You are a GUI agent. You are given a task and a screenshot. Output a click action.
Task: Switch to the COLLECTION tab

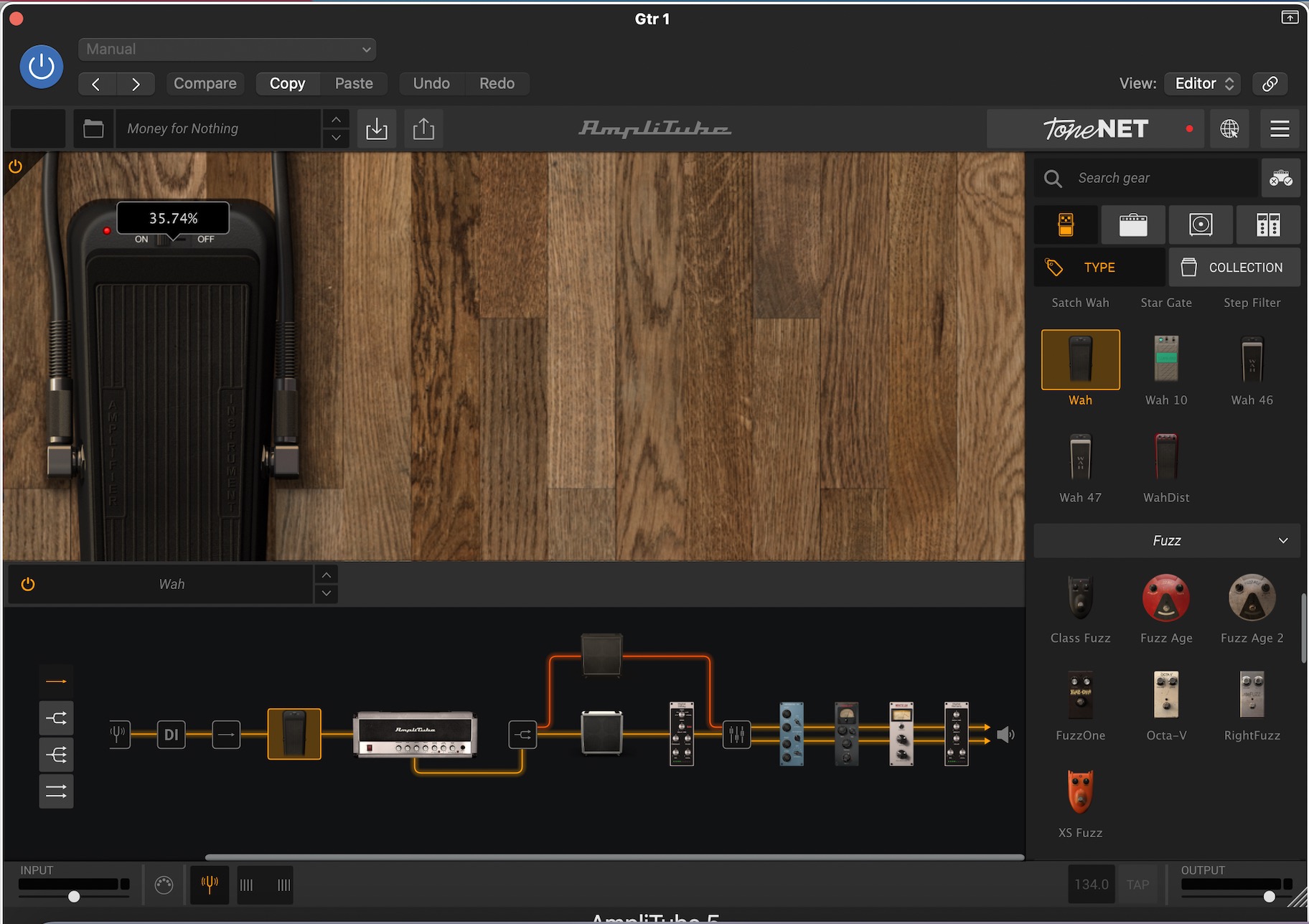pyautogui.click(x=1234, y=267)
